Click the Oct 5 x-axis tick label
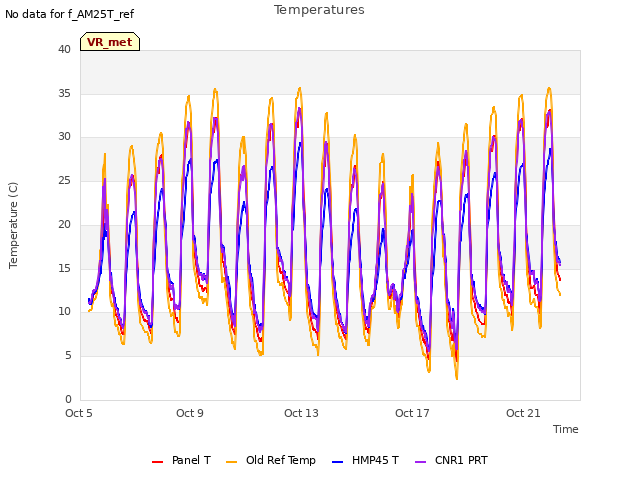The height and width of the screenshot is (480, 640). click(79, 413)
